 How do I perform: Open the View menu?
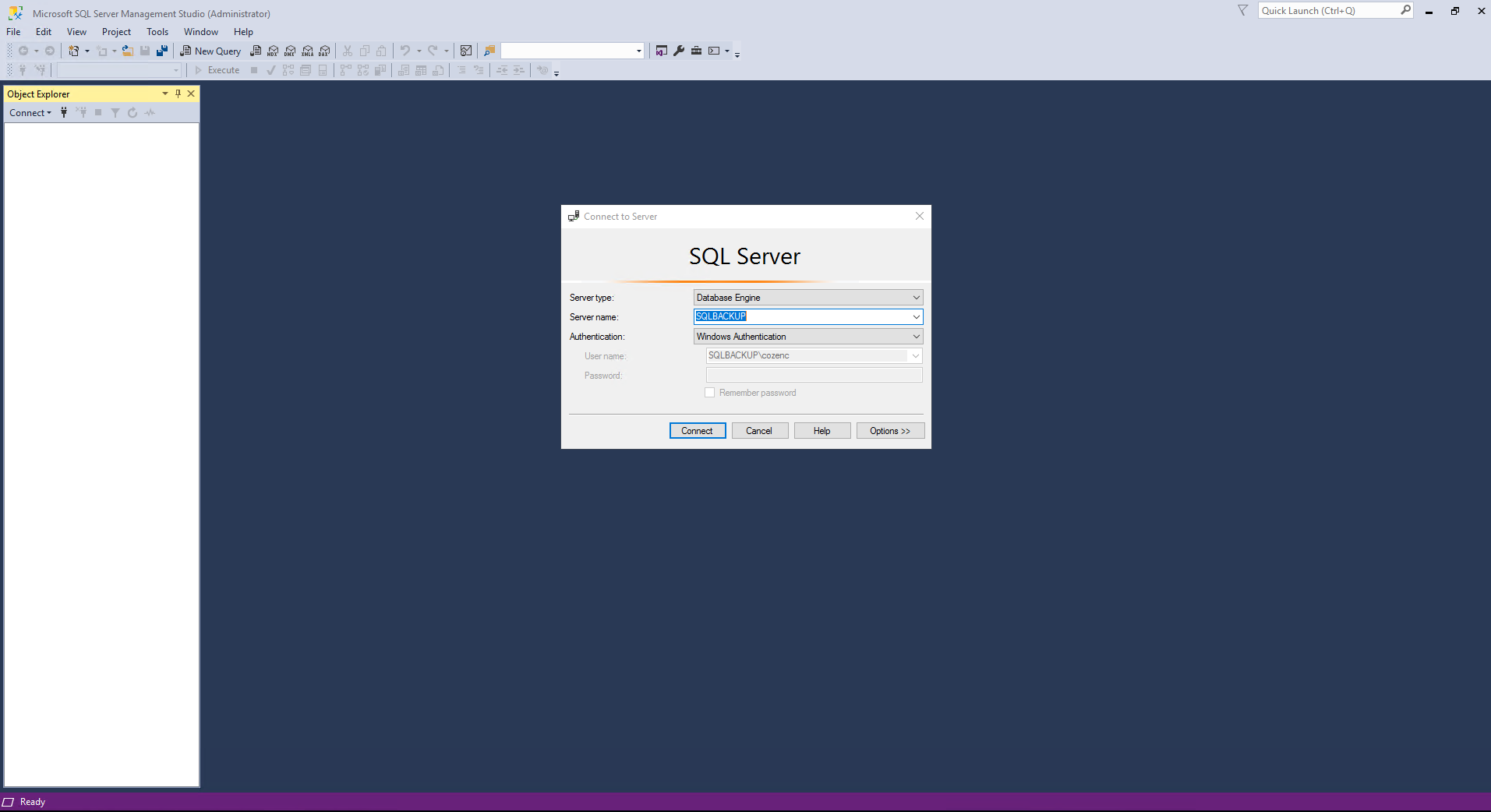[76, 32]
